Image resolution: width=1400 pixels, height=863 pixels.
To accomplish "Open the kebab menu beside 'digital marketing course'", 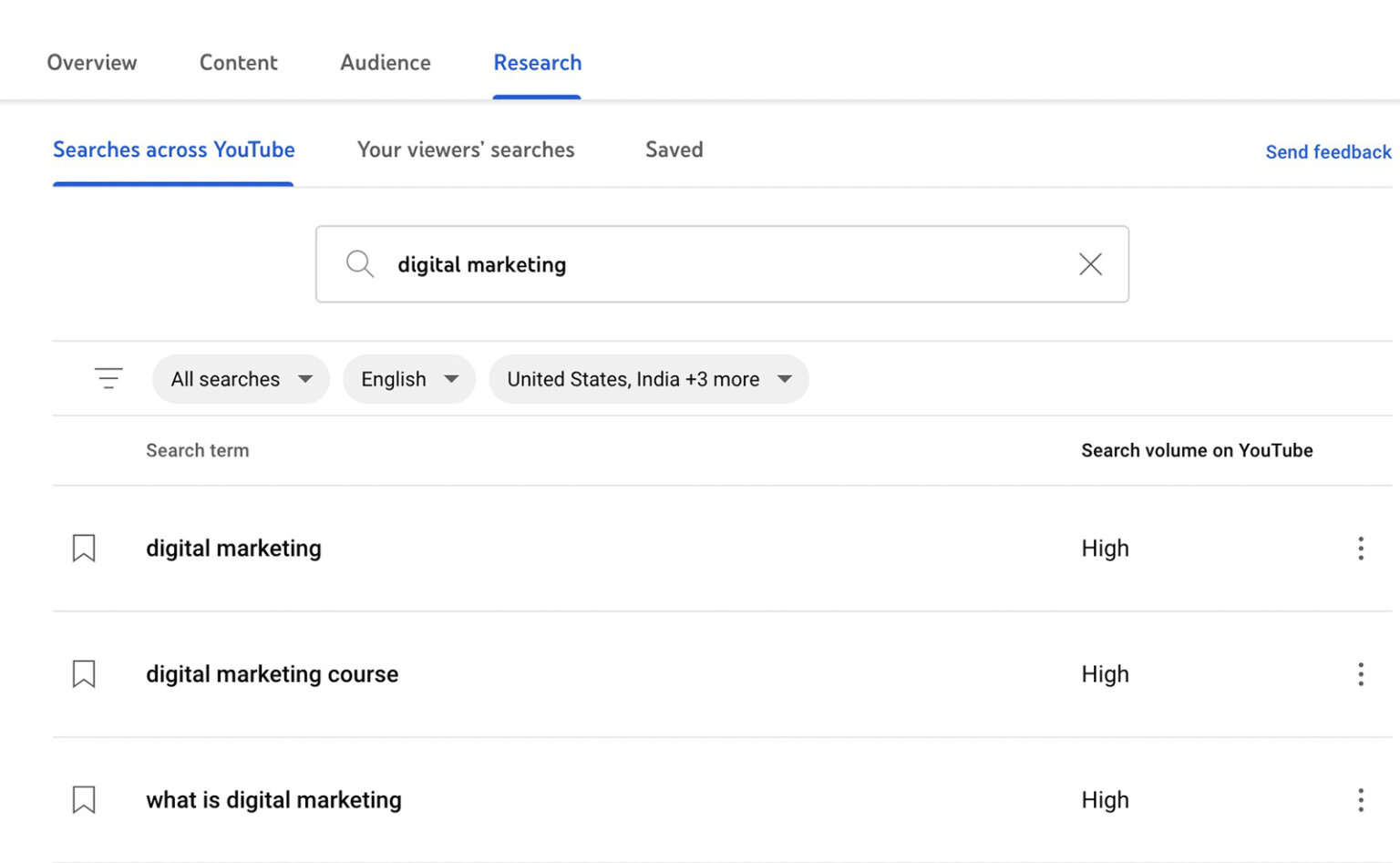I will [x=1360, y=673].
